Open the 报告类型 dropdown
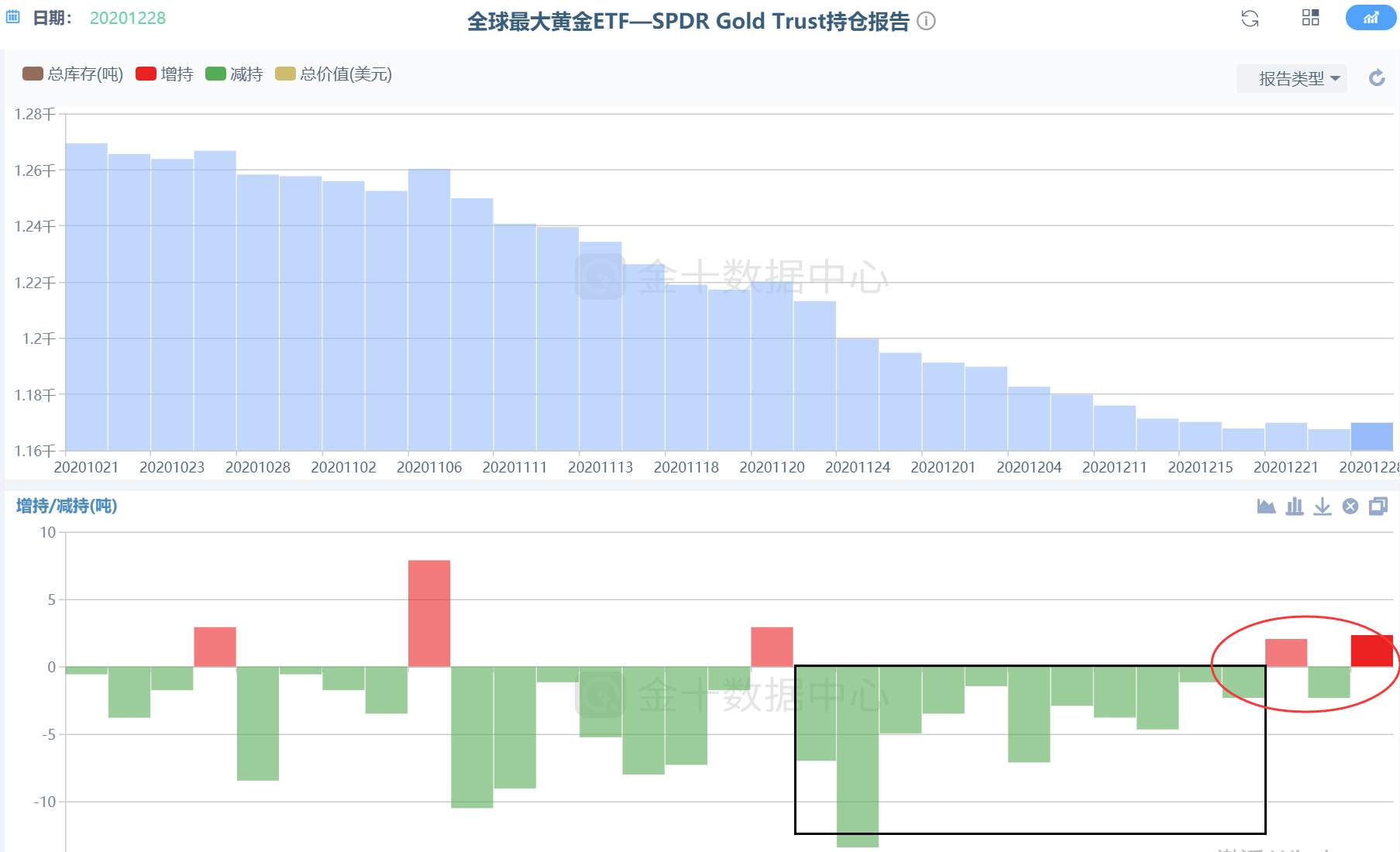This screenshot has width=1400, height=852. (1292, 78)
